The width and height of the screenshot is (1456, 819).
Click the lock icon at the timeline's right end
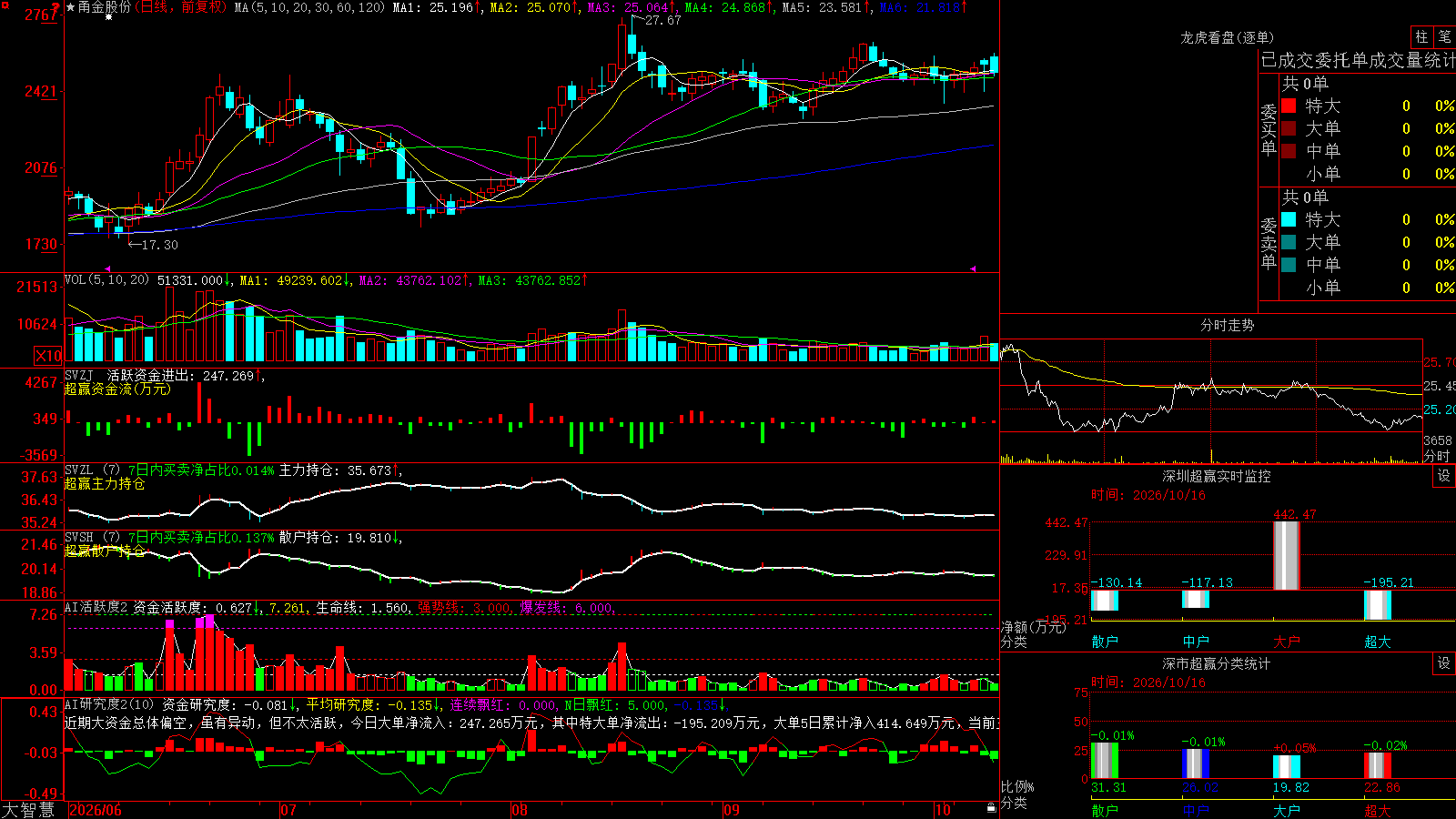[x=992, y=808]
